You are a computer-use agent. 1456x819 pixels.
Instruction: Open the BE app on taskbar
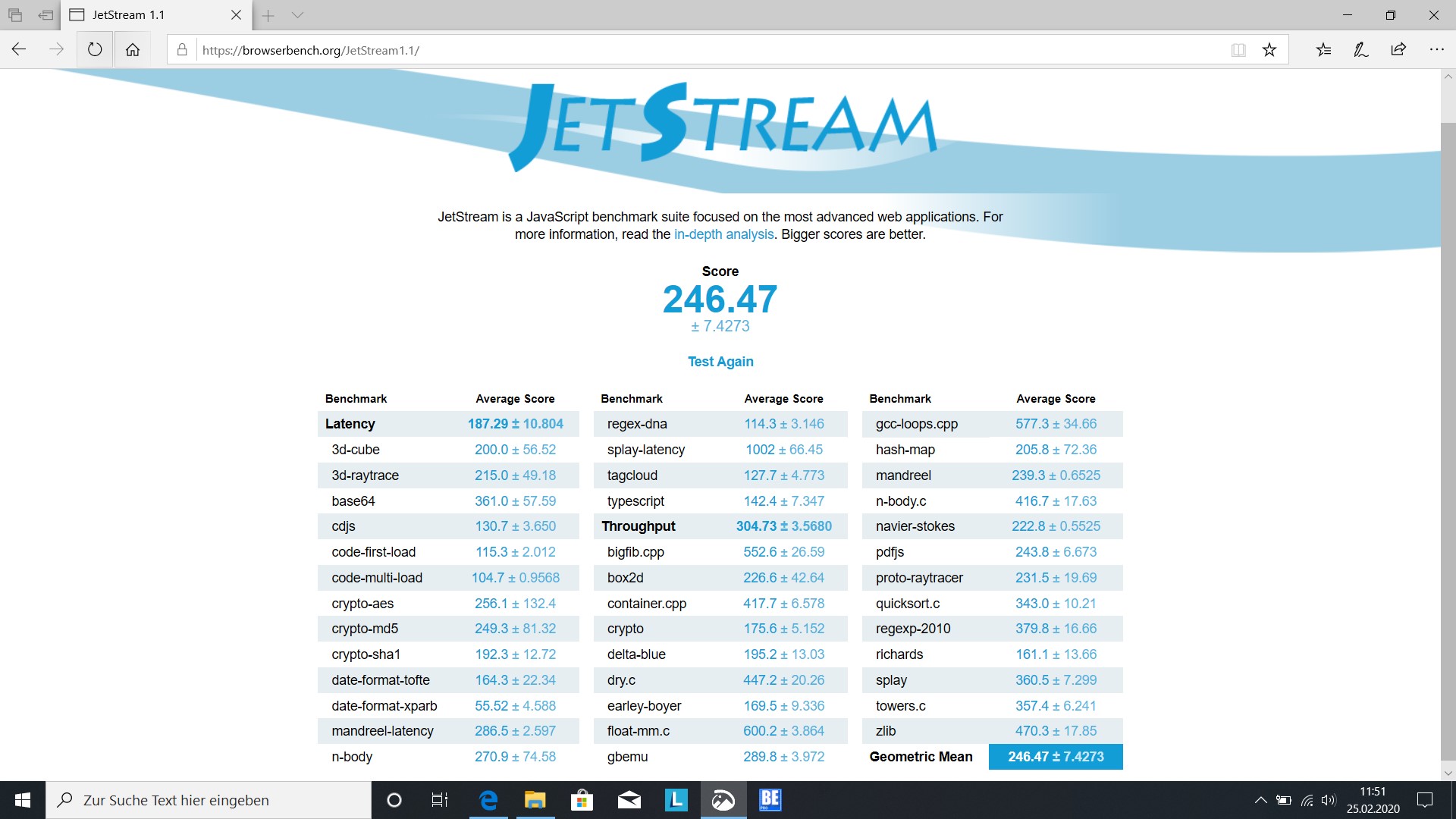click(770, 800)
